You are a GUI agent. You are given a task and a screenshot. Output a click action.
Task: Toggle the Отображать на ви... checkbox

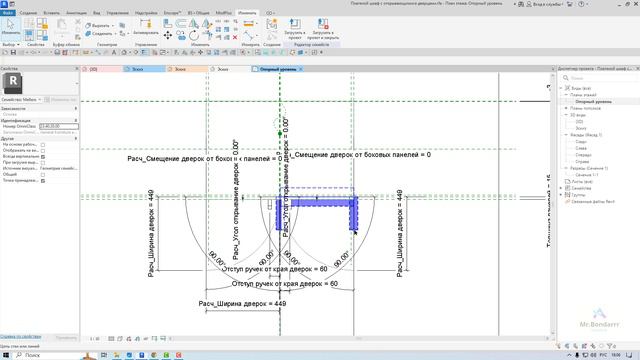click(x=43, y=151)
